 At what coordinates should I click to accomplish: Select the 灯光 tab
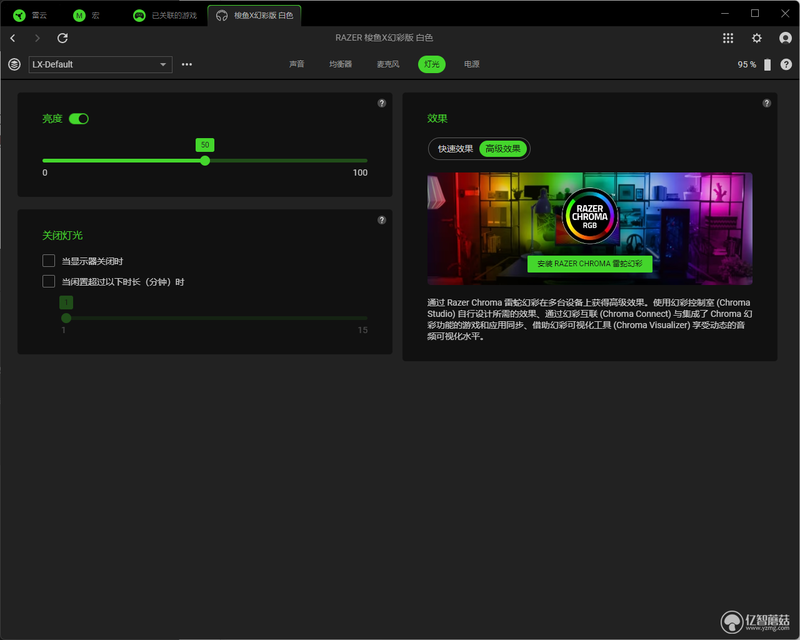point(432,64)
